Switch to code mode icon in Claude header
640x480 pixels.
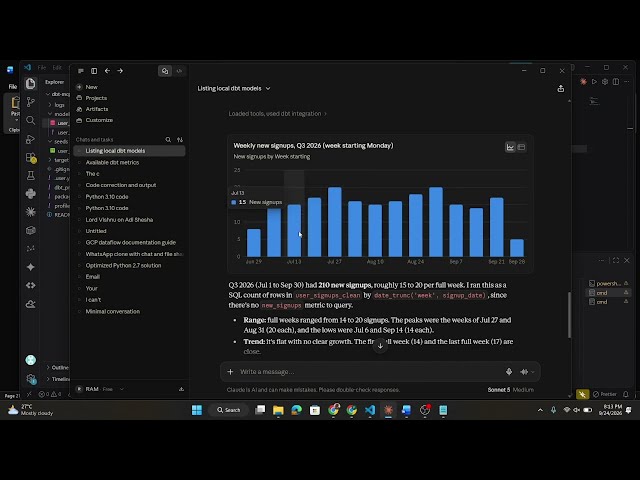pyautogui.click(x=179, y=71)
